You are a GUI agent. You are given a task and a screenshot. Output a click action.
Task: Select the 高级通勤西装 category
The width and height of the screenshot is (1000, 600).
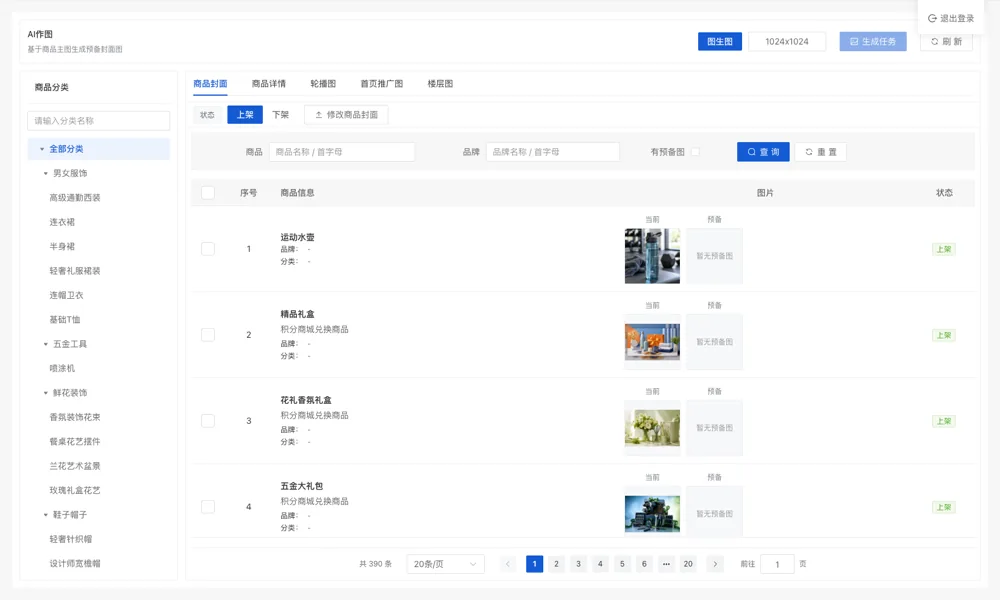[x=75, y=198]
